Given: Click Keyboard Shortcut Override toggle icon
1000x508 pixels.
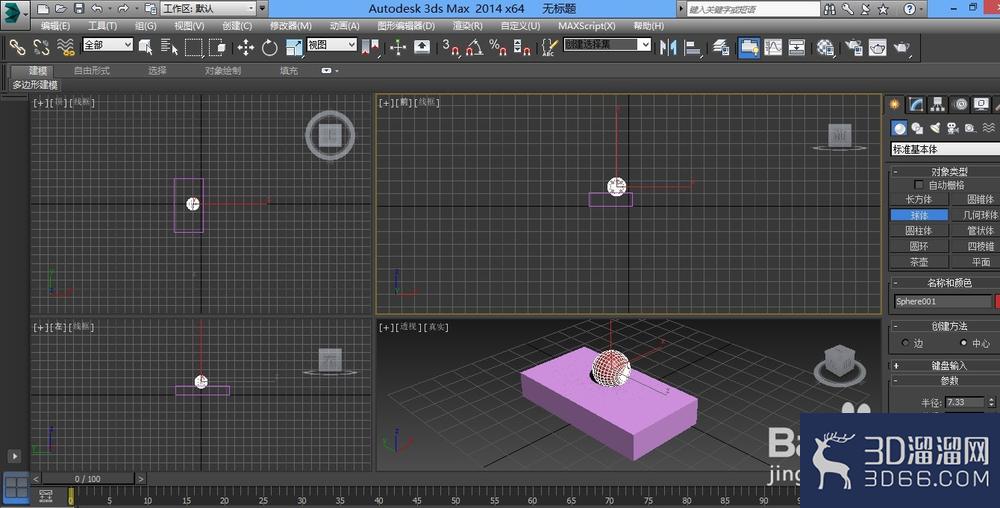Looking at the screenshot, I should [x=422, y=47].
